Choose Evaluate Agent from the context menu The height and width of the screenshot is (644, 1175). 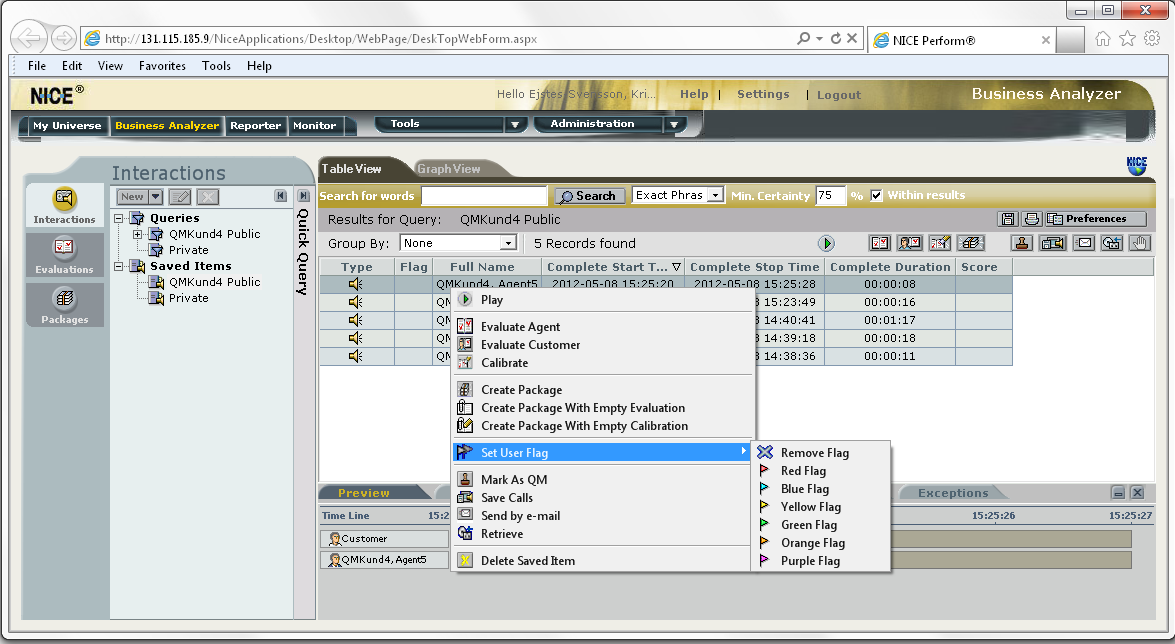[x=520, y=327]
